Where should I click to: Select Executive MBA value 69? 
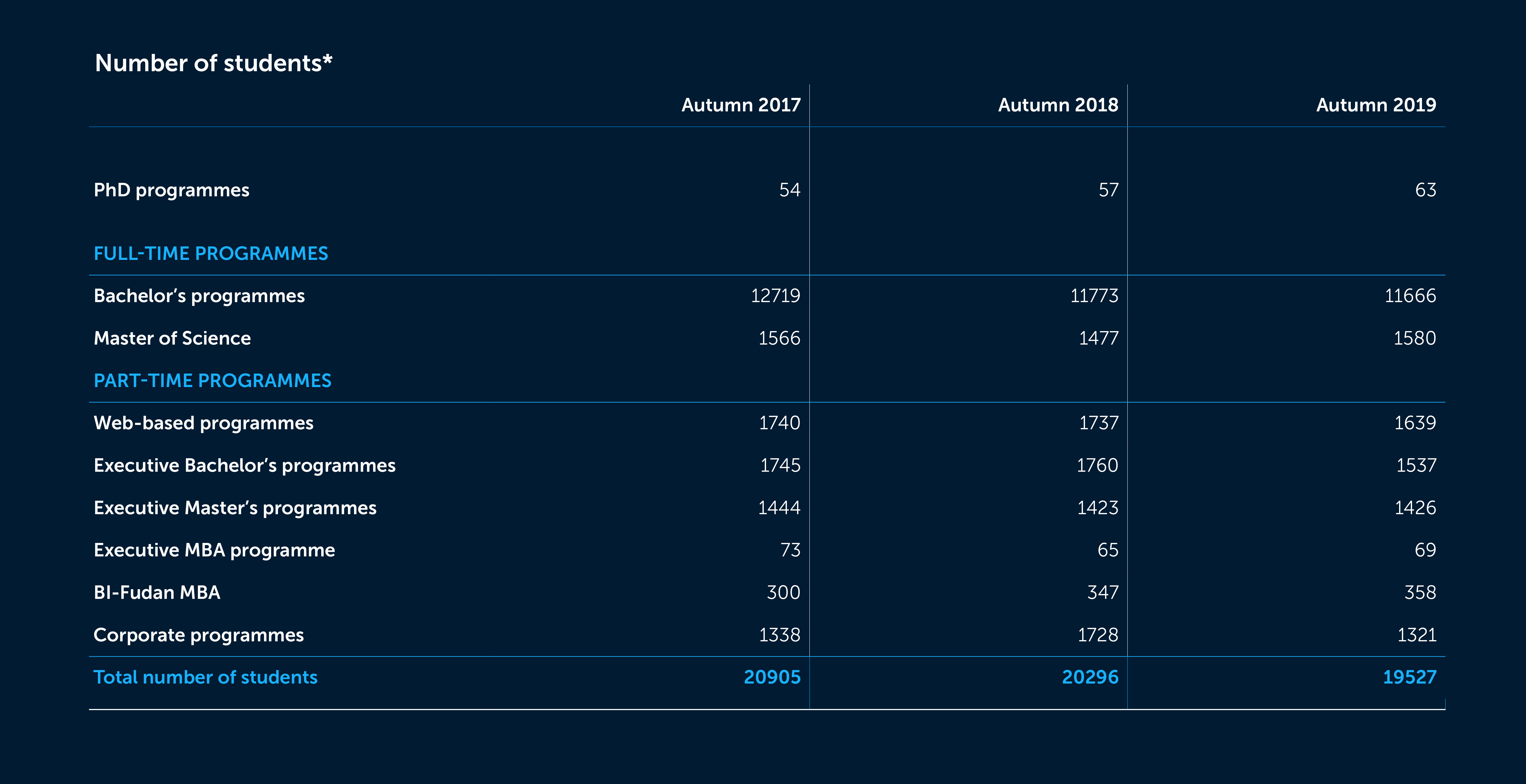(1425, 550)
